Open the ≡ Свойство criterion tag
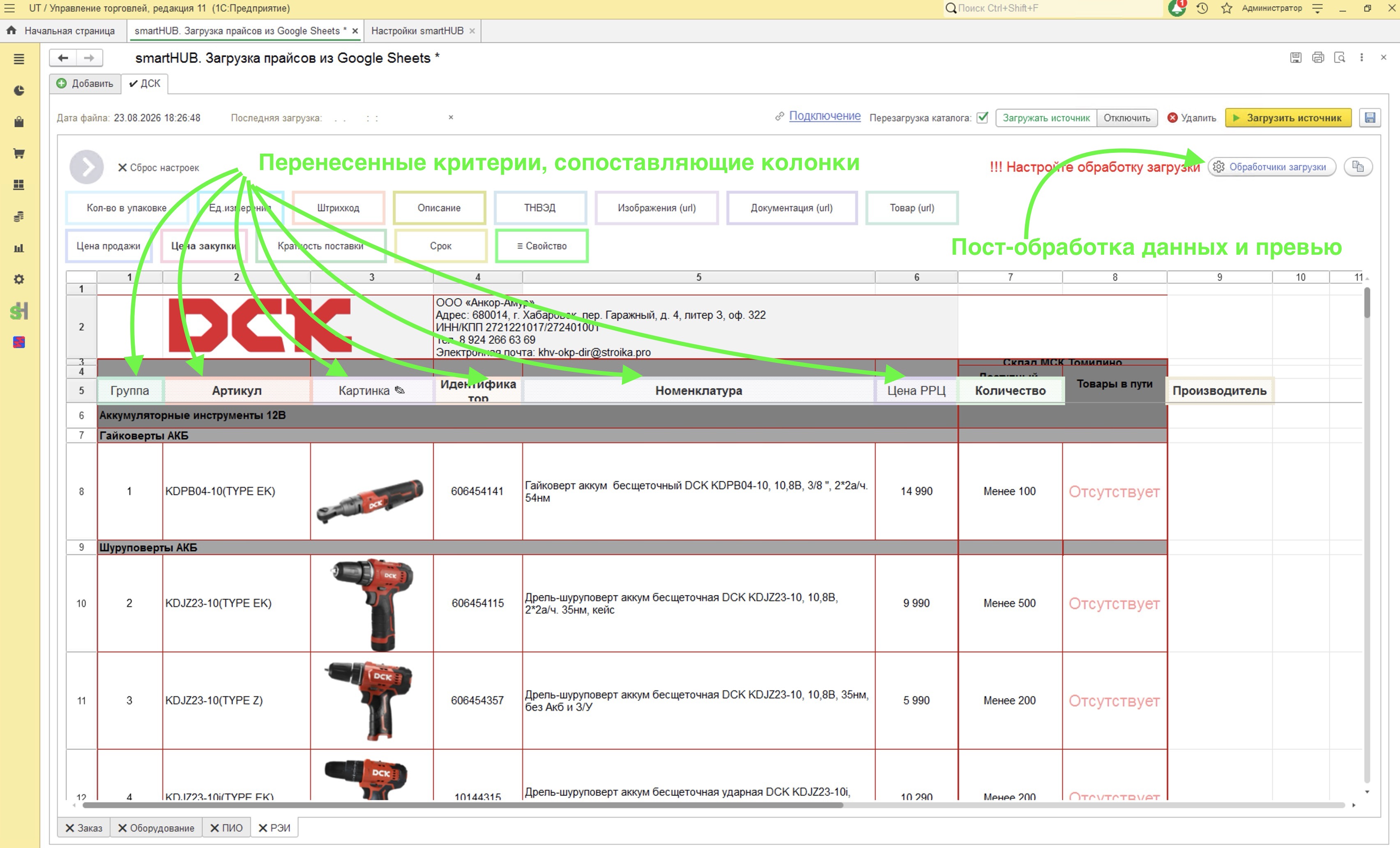The height and width of the screenshot is (848, 1400). click(541, 246)
